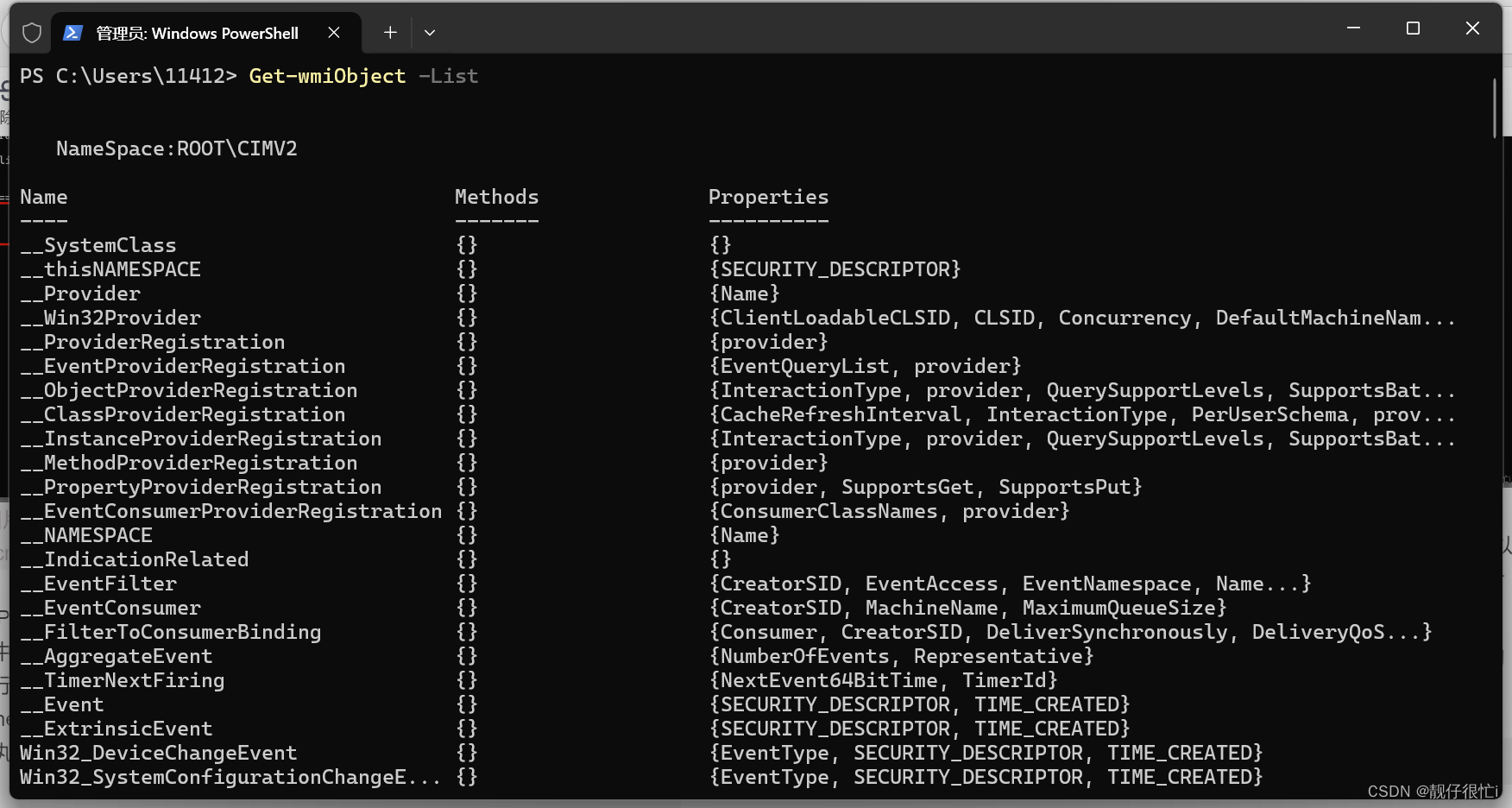Click the {provider, SupportsGet, SupportsPut} text

(x=926, y=487)
